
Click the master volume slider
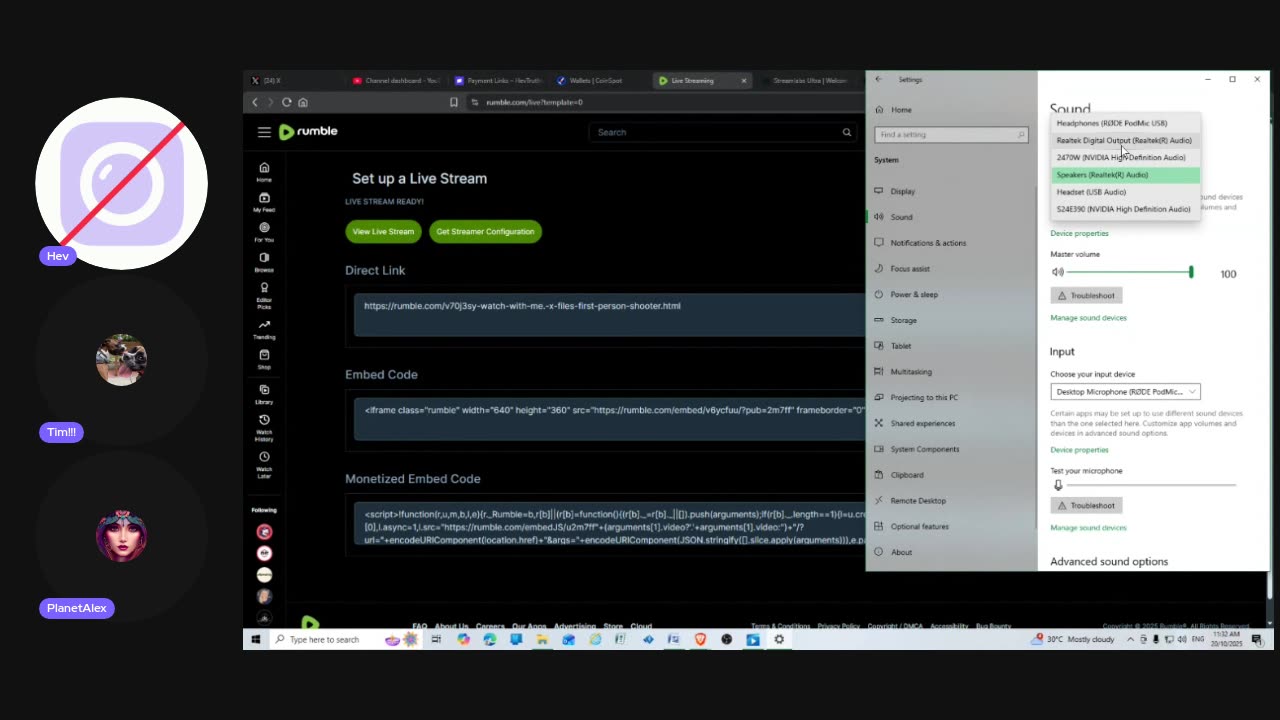[1129, 272]
